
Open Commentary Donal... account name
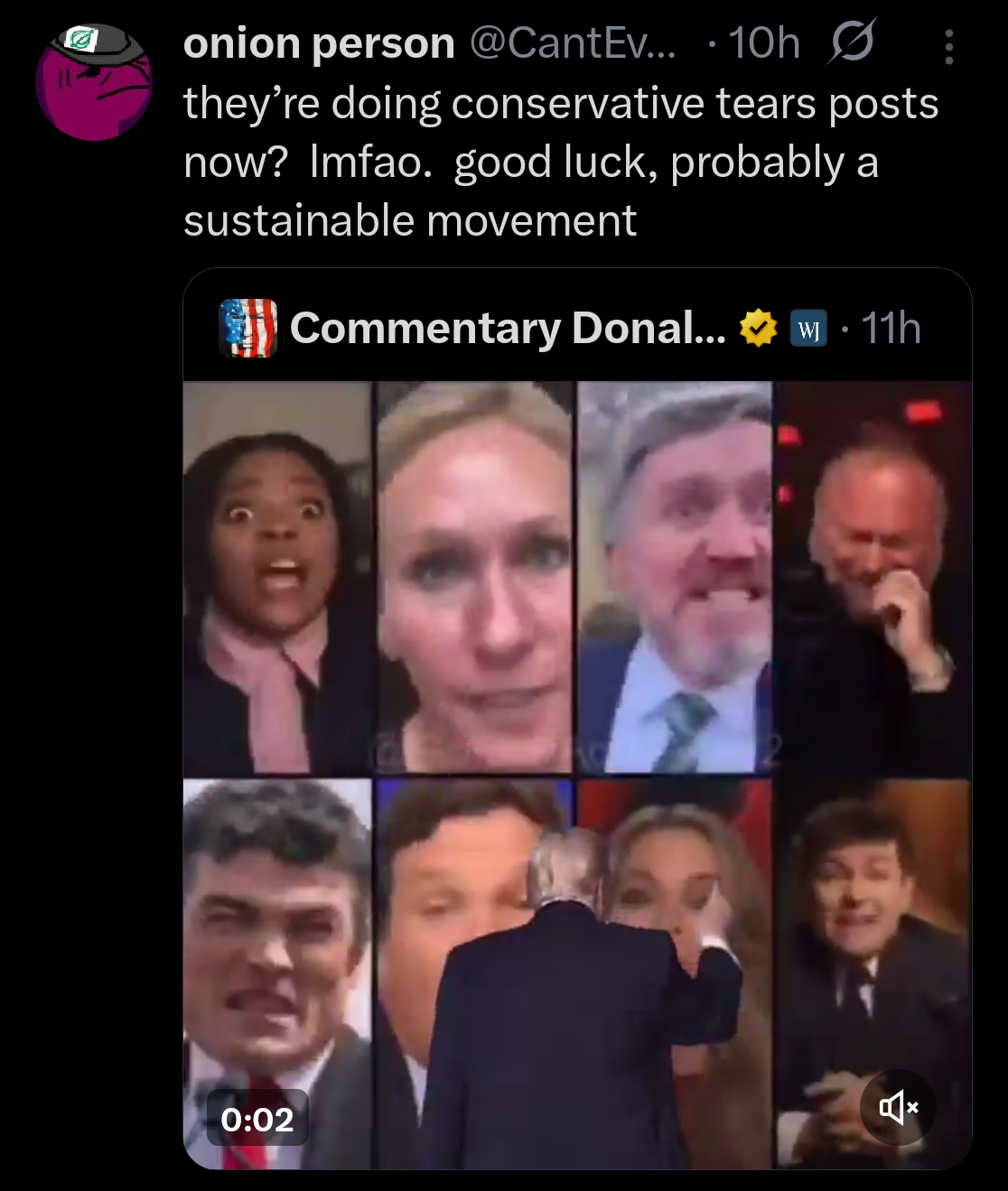point(508,329)
